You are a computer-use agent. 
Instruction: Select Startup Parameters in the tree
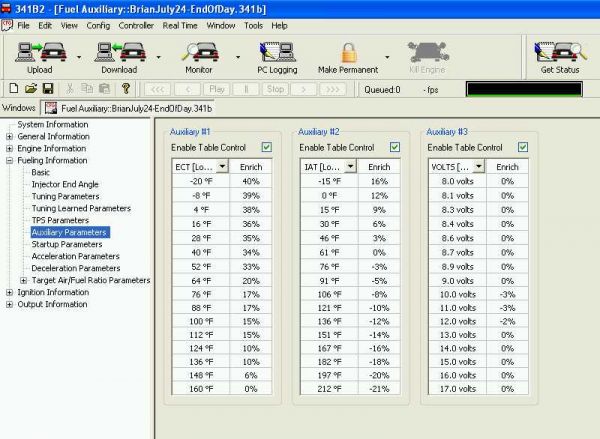pos(66,244)
